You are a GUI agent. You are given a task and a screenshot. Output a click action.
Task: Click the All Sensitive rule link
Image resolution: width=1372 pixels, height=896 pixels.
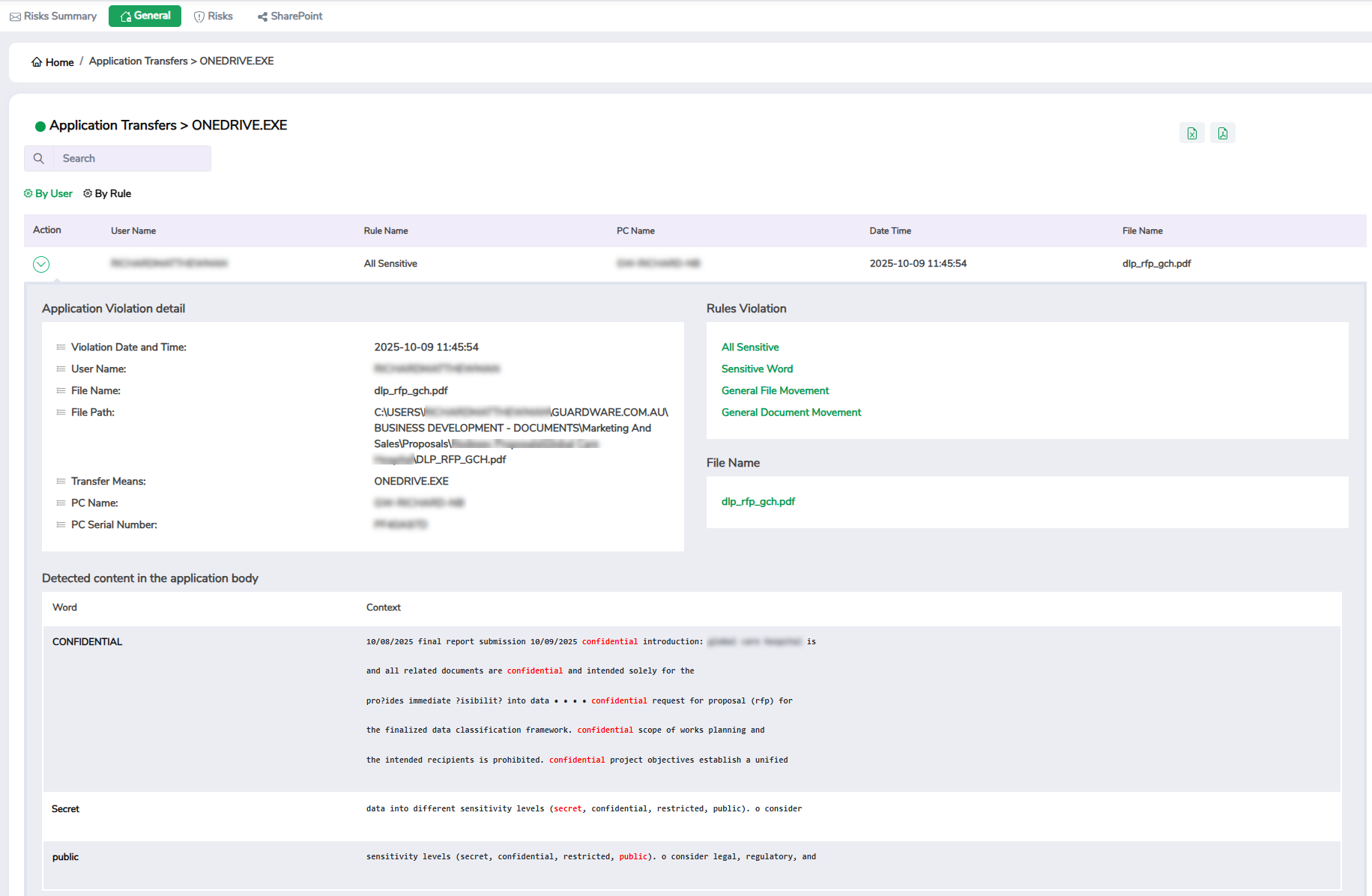click(750, 348)
